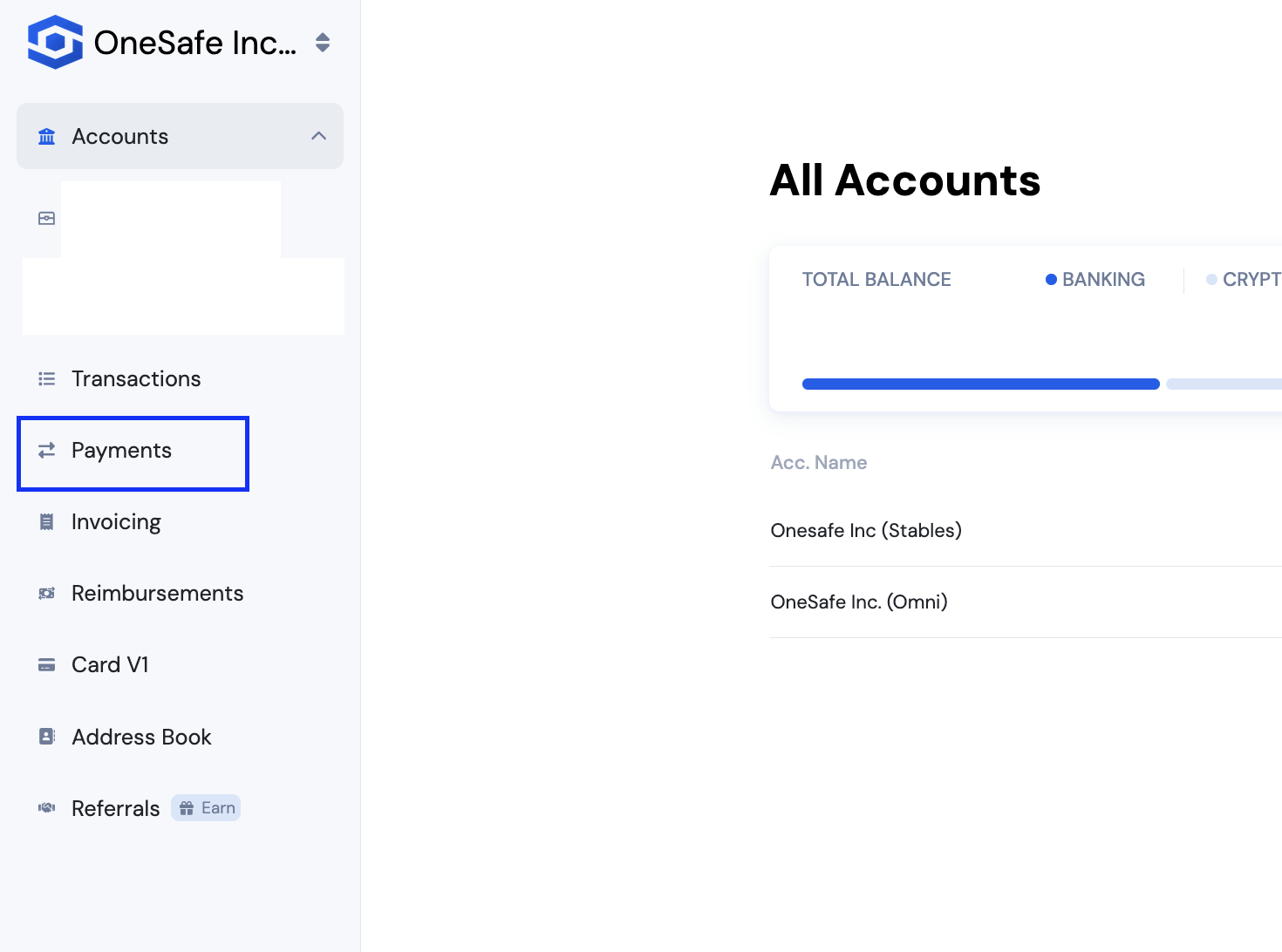
Task: Click the OneSafe Inc... organization name
Action: coord(195,43)
